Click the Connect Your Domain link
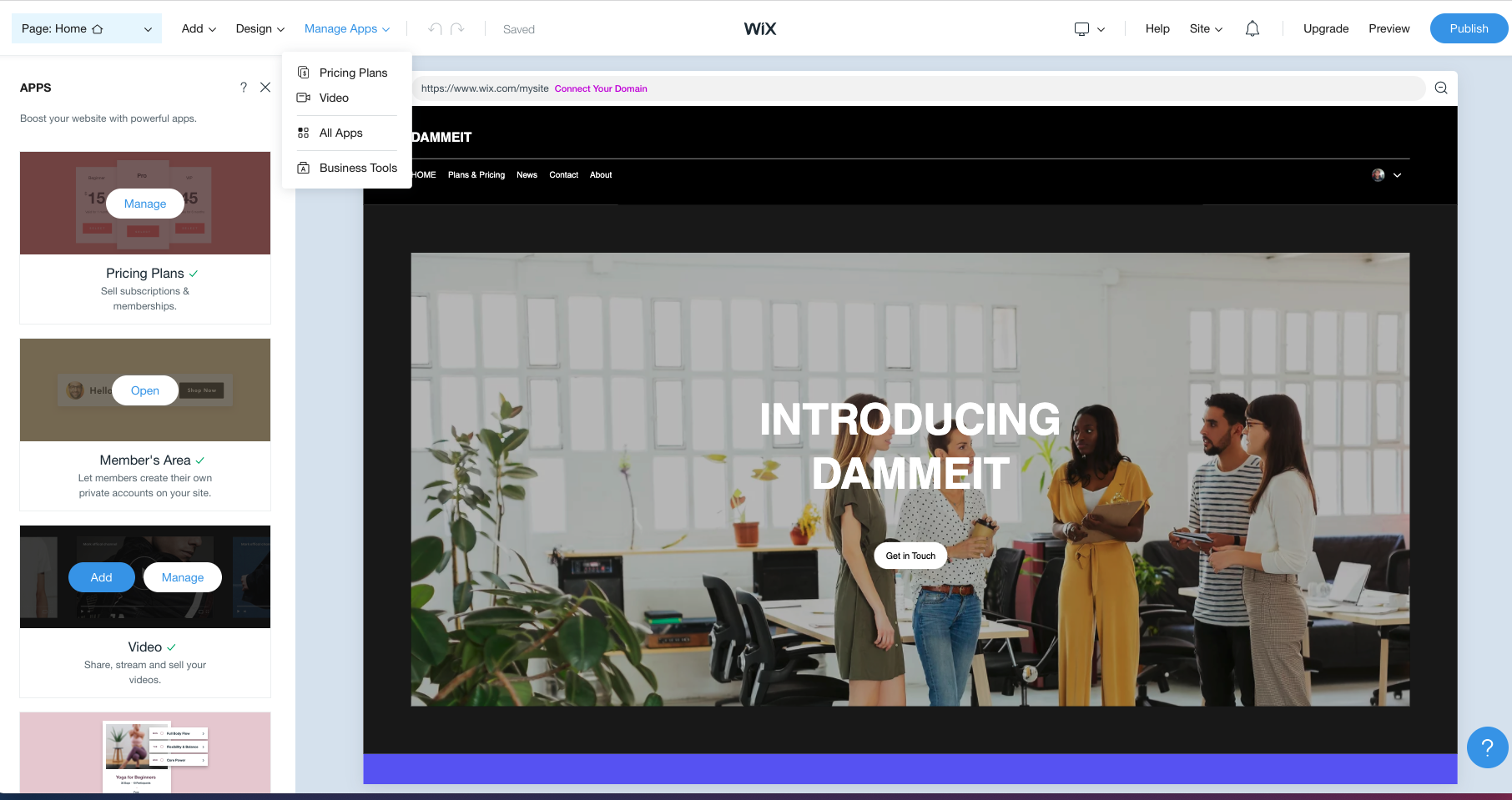This screenshot has height=800, width=1512. [x=601, y=89]
